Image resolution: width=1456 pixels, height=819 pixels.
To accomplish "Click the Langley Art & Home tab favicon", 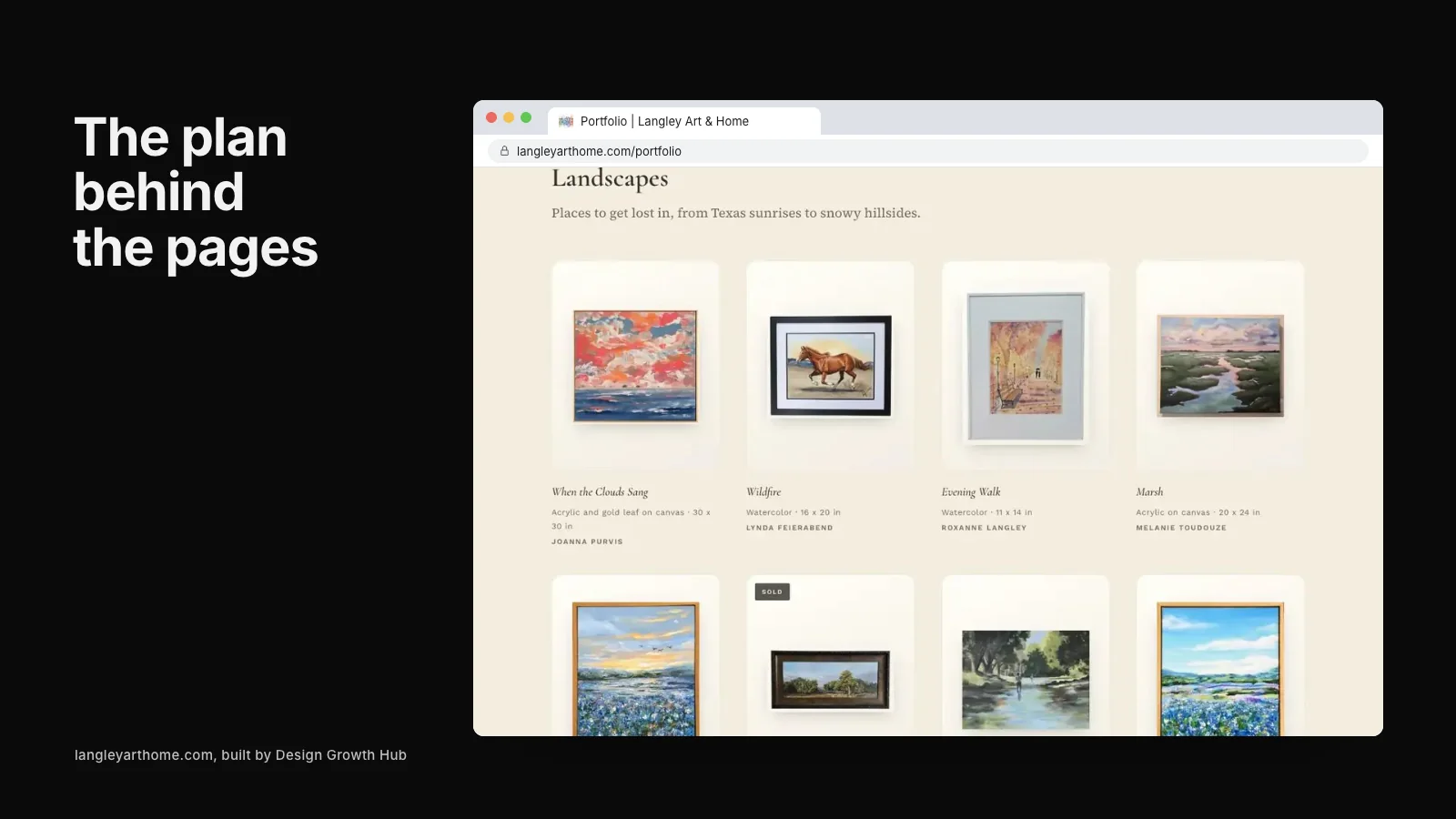I will pos(566,121).
